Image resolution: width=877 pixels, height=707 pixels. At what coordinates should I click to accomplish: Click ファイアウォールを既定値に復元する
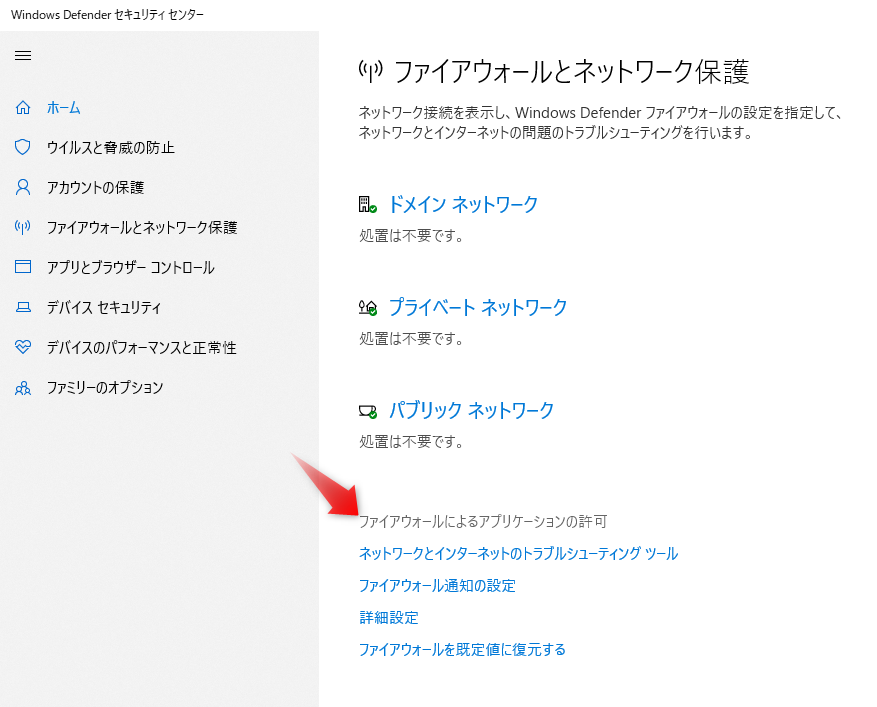462,649
